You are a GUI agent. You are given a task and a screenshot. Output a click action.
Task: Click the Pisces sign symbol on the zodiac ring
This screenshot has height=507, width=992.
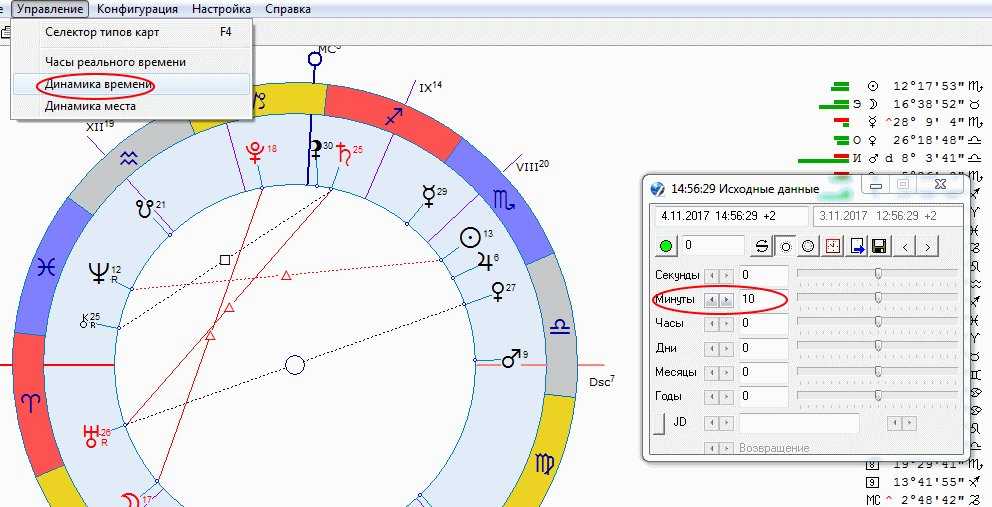pos(46,268)
